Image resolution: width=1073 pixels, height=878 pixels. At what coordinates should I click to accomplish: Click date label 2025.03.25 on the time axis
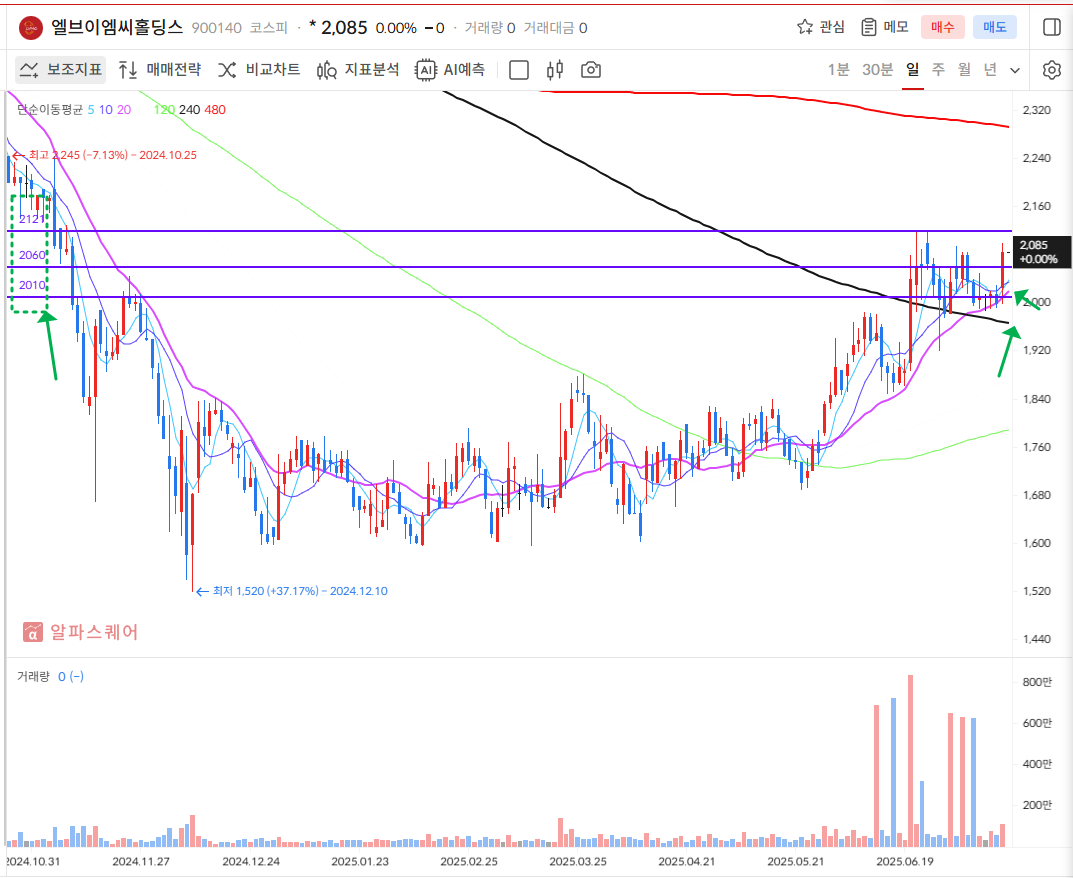click(x=578, y=862)
